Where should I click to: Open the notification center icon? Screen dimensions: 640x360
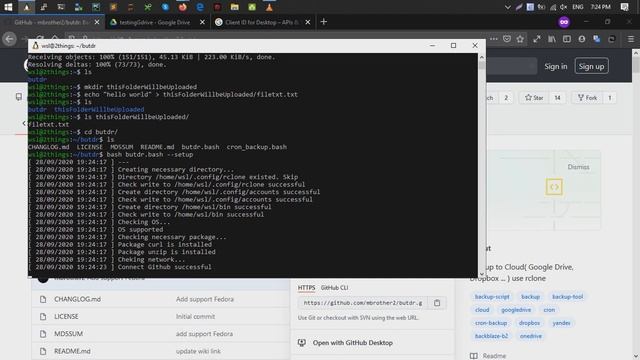[624, 7]
